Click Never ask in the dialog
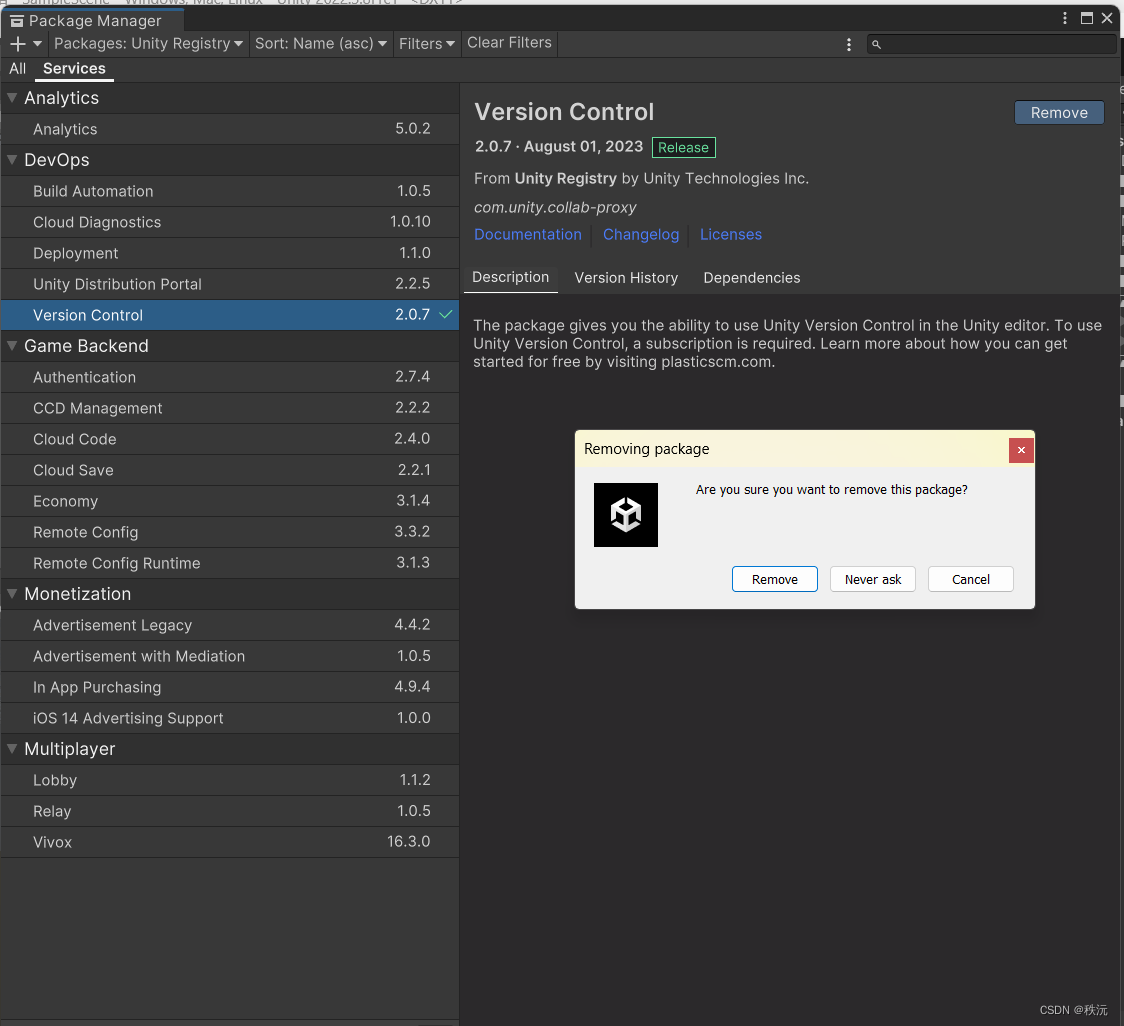The image size is (1124, 1026). [872, 578]
